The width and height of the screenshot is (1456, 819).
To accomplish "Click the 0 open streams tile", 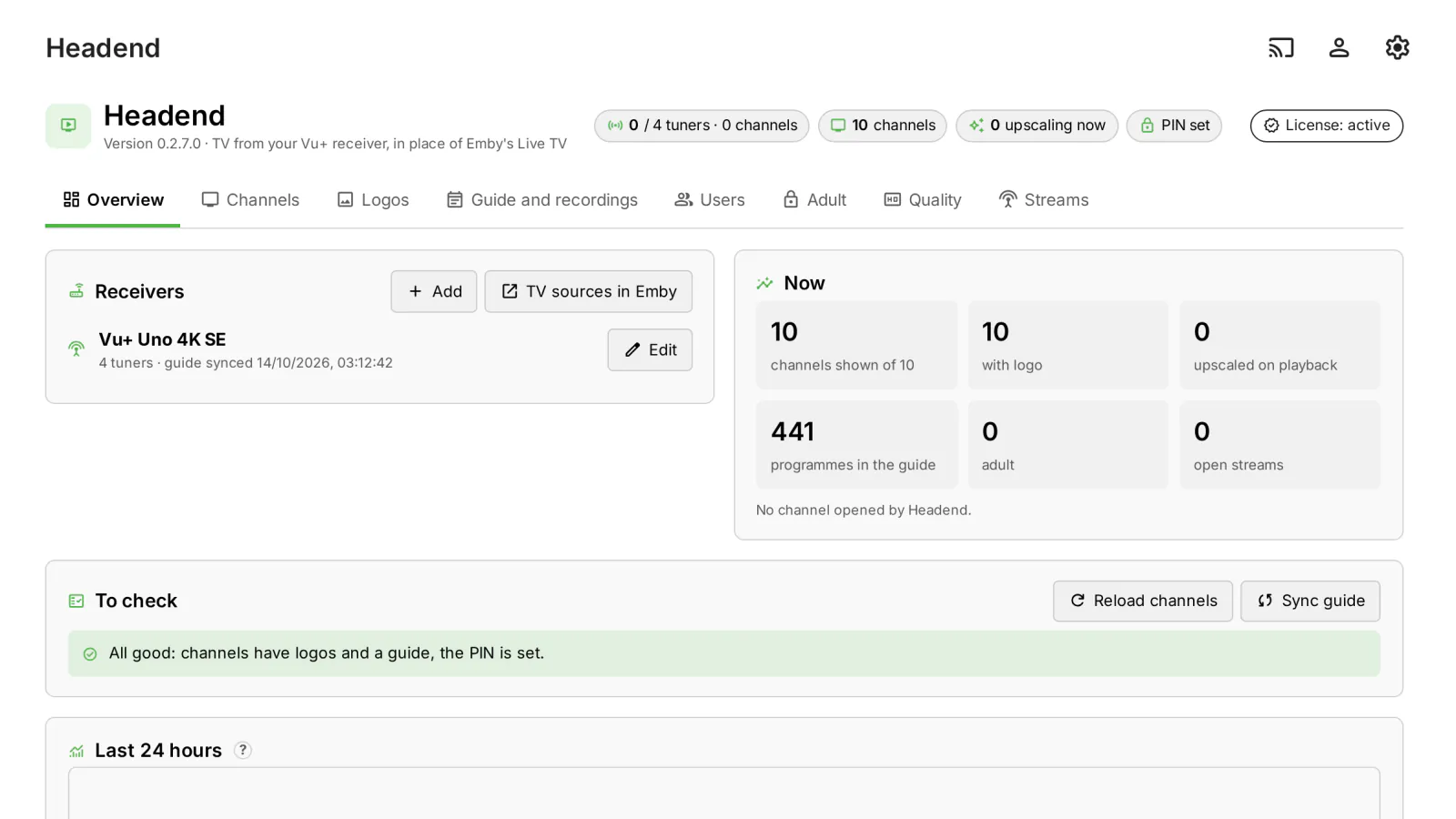I will (x=1280, y=445).
